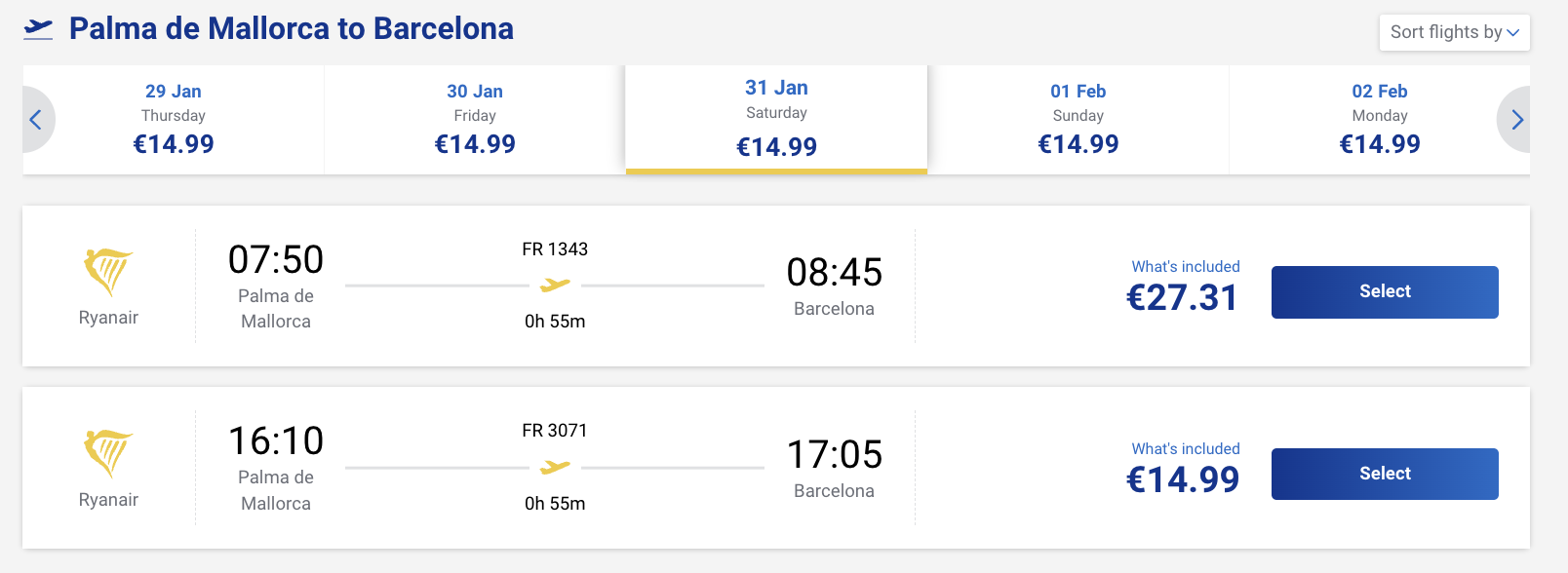The height and width of the screenshot is (573, 1568).
Task: Choose the 30 Jan Friday date tab
Action: [x=475, y=119]
